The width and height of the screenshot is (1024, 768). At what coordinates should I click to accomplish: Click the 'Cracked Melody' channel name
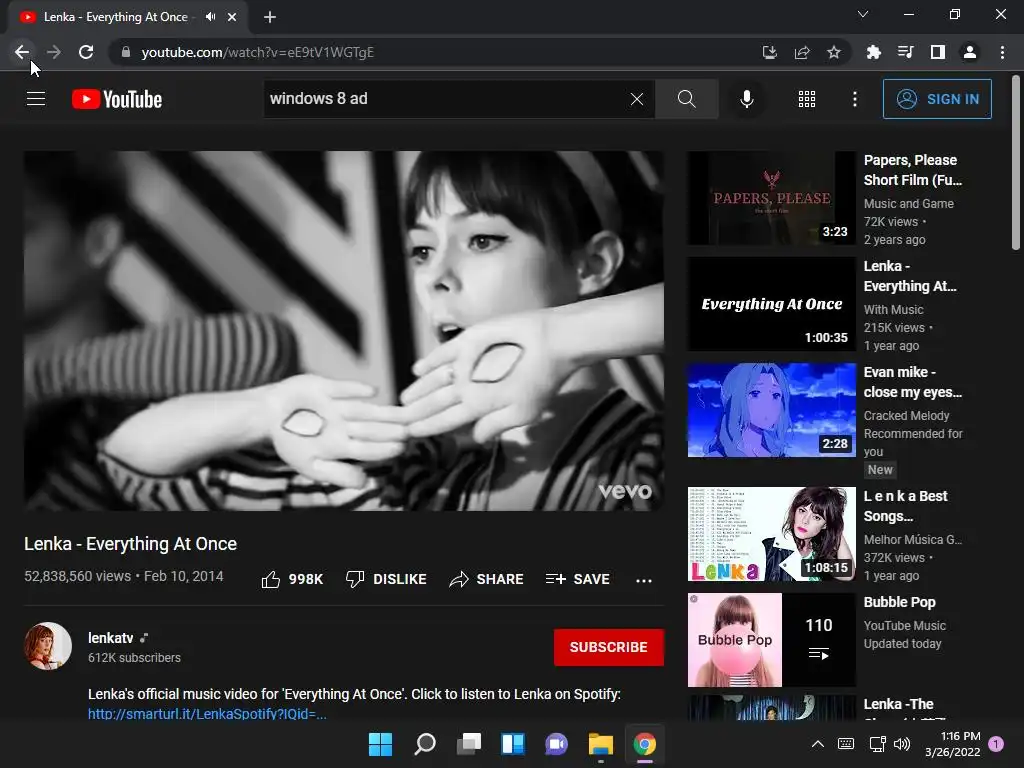click(906, 415)
